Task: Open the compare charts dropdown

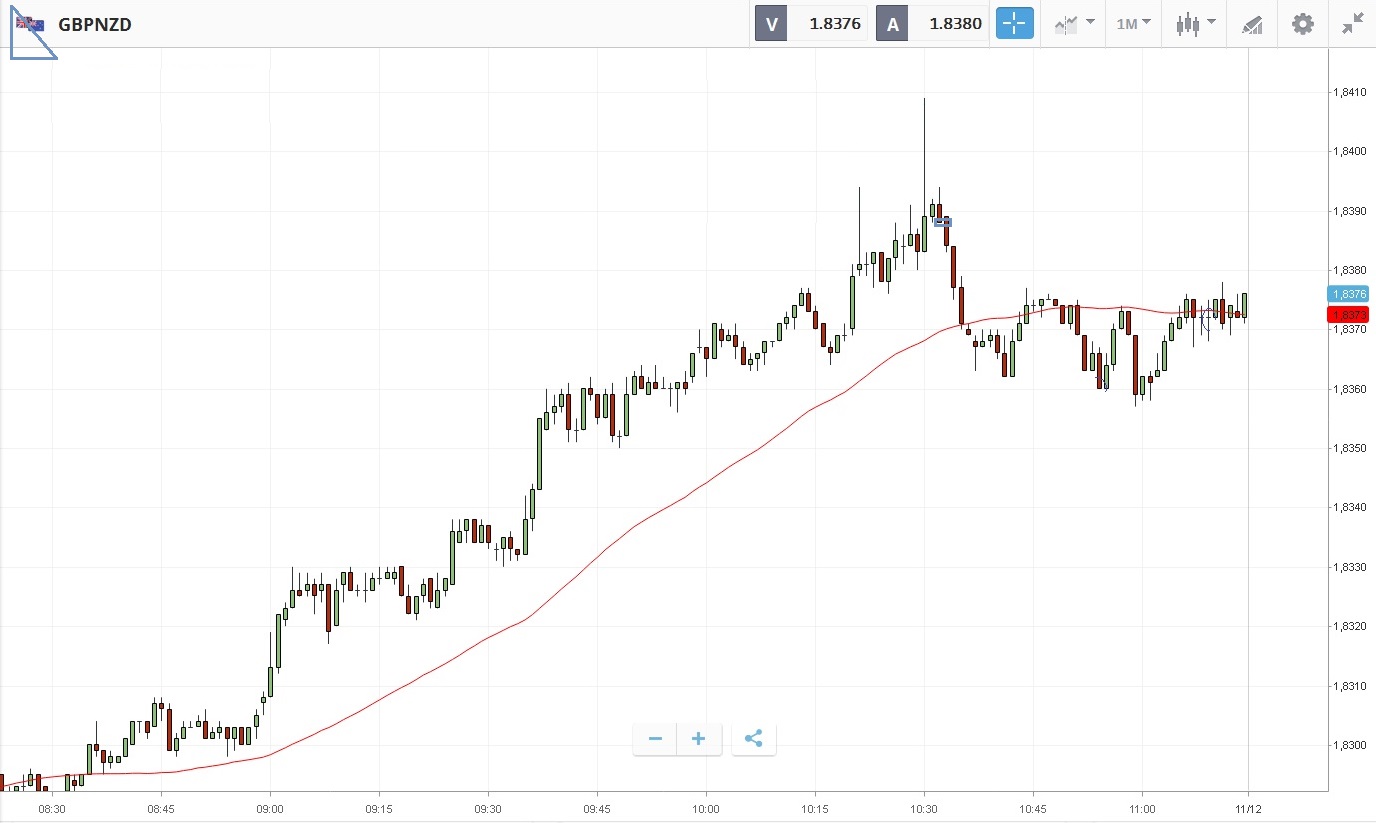Action: point(1074,24)
